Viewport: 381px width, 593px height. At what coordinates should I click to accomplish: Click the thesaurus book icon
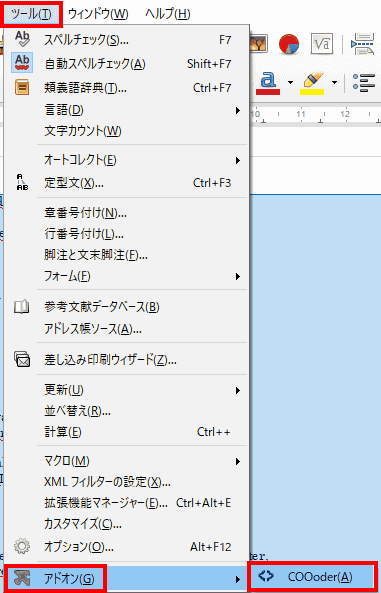[22, 87]
